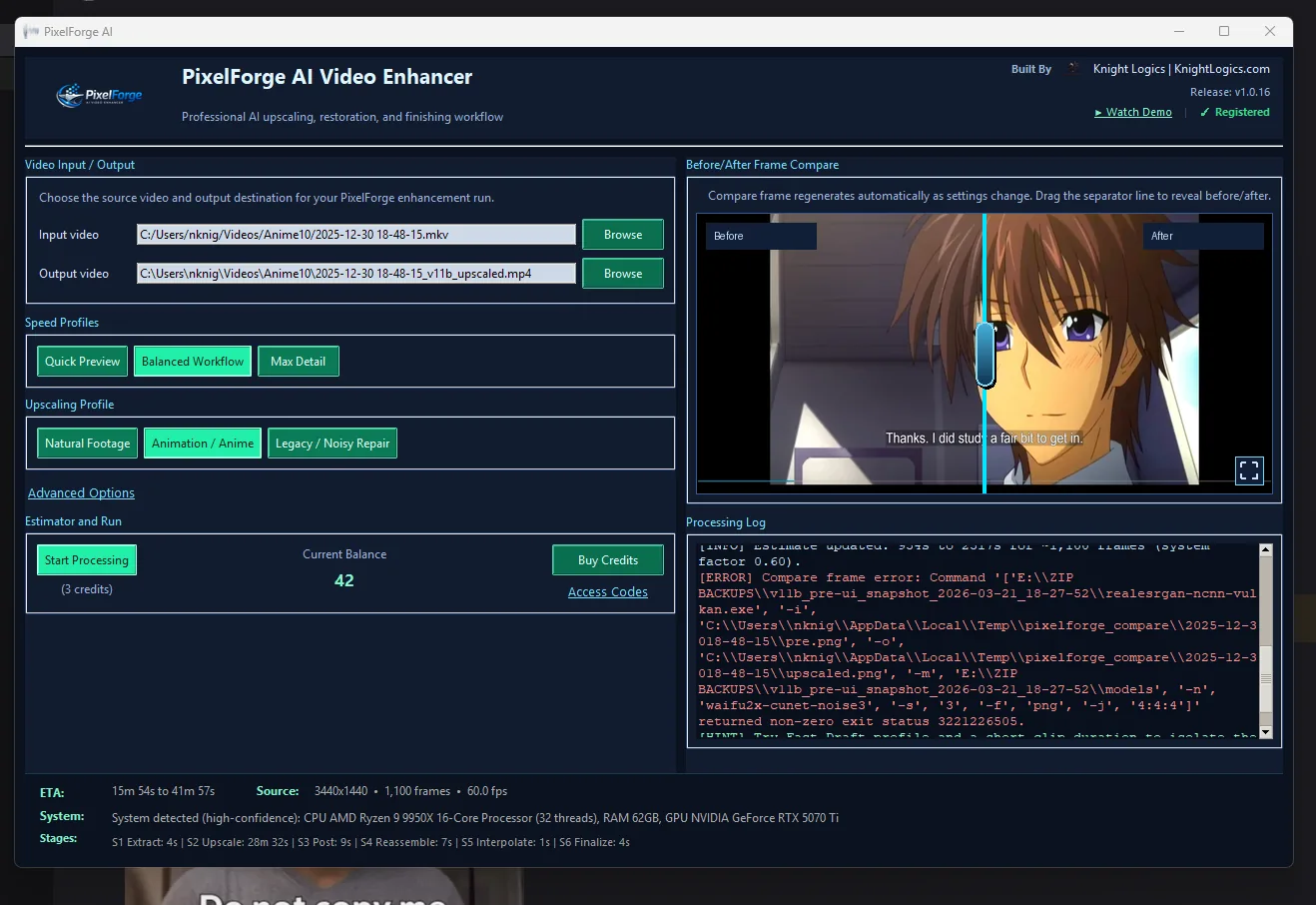Click the System detected hardware text
The height and width of the screenshot is (905, 1316).
click(475, 817)
